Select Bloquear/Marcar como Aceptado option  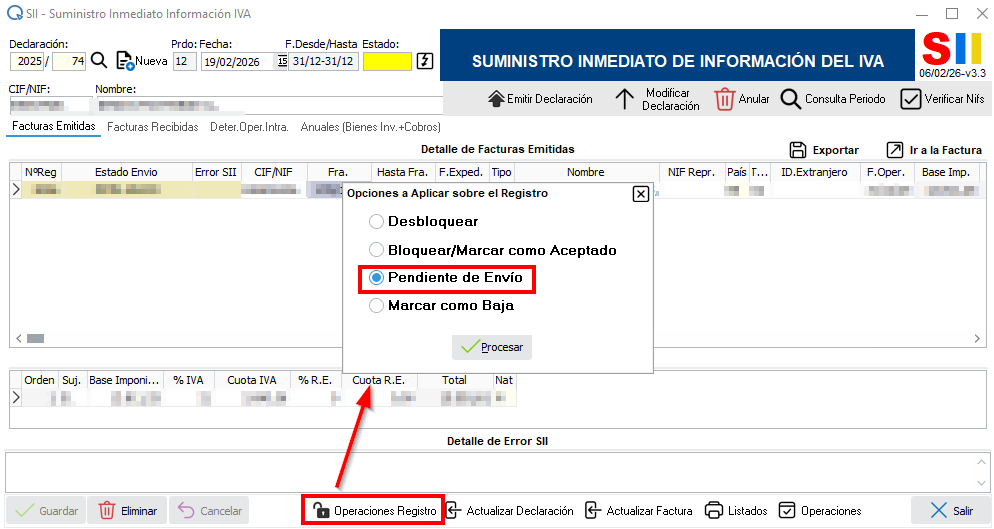[x=492, y=250]
